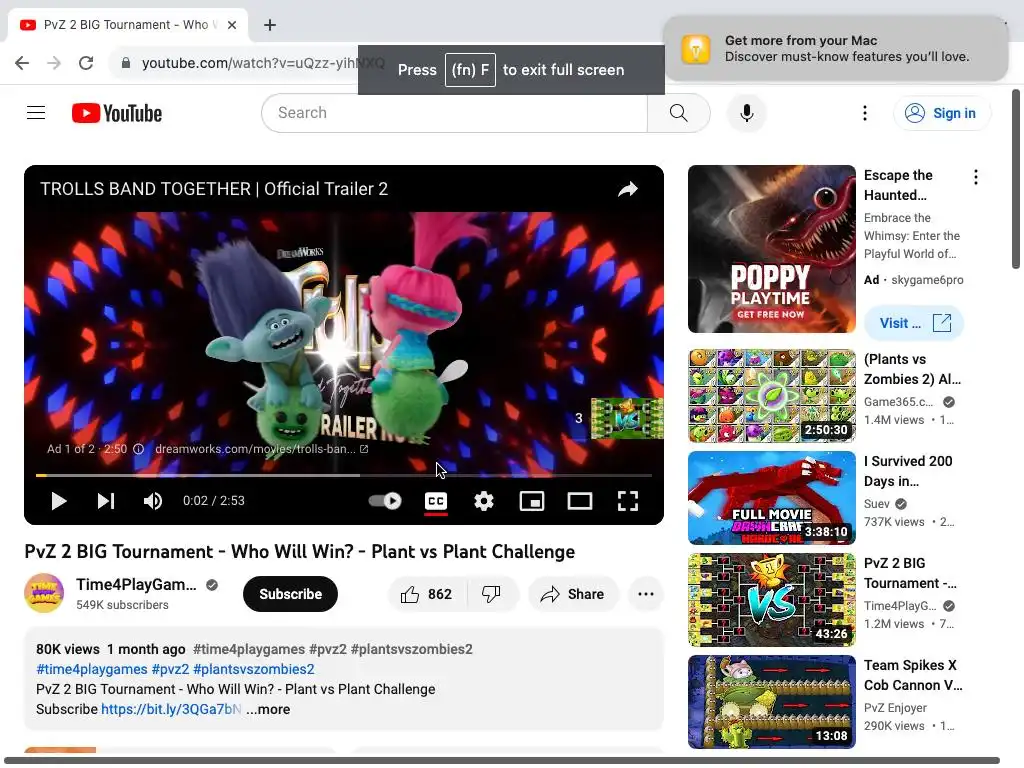Seek along the video progress bar
The width and height of the screenshot is (1024, 768).
[x=344, y=475]
